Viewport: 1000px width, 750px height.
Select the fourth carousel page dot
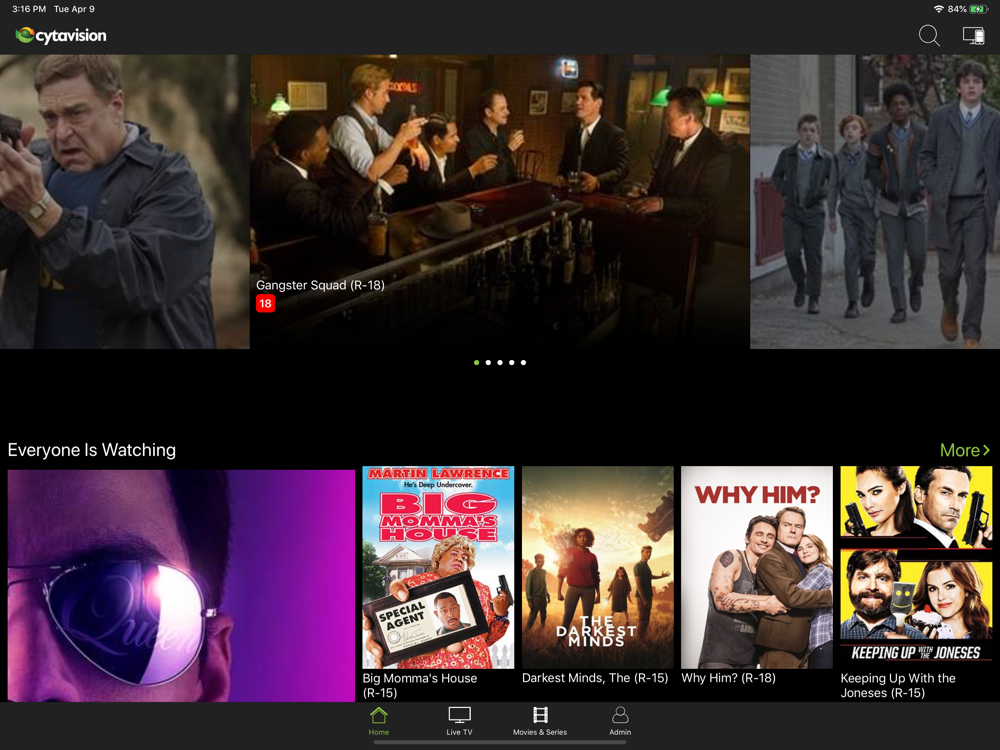[x=511, y=362]
